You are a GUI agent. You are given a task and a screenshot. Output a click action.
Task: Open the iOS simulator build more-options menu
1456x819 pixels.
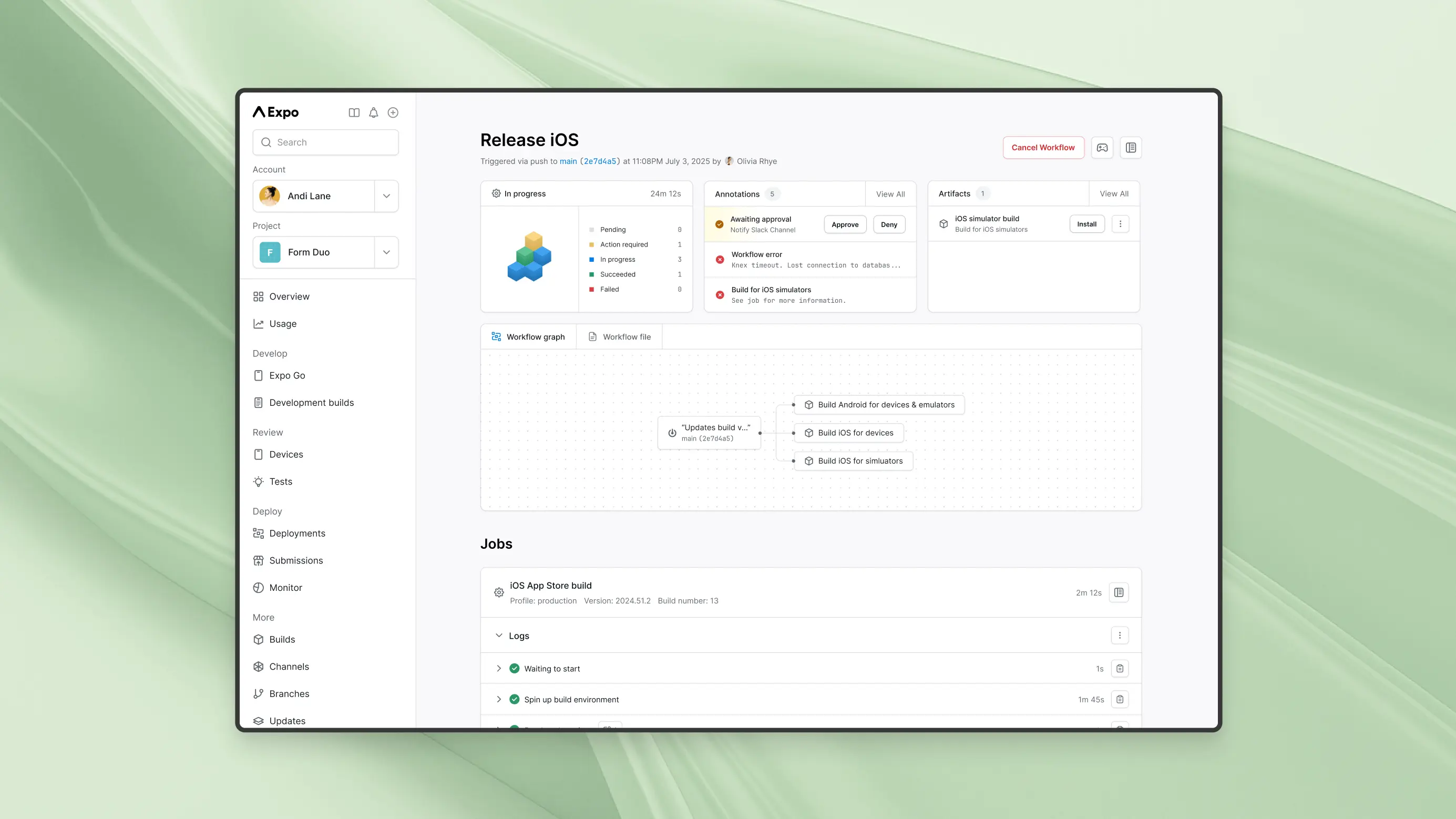click(1120, 224)
